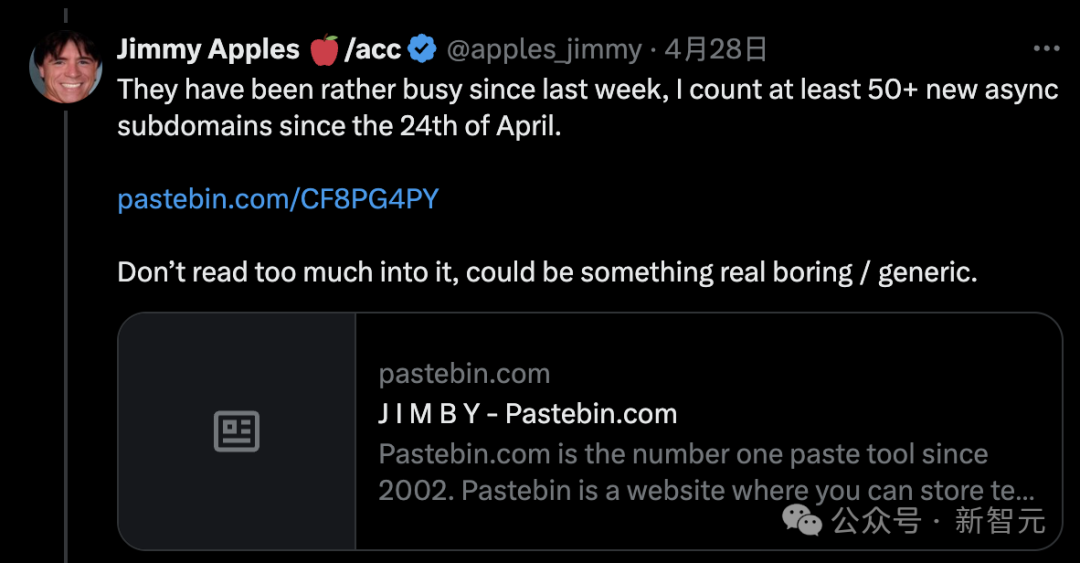Open Jimmy Apples' profile picture
1080x563 pixels.
66,67
